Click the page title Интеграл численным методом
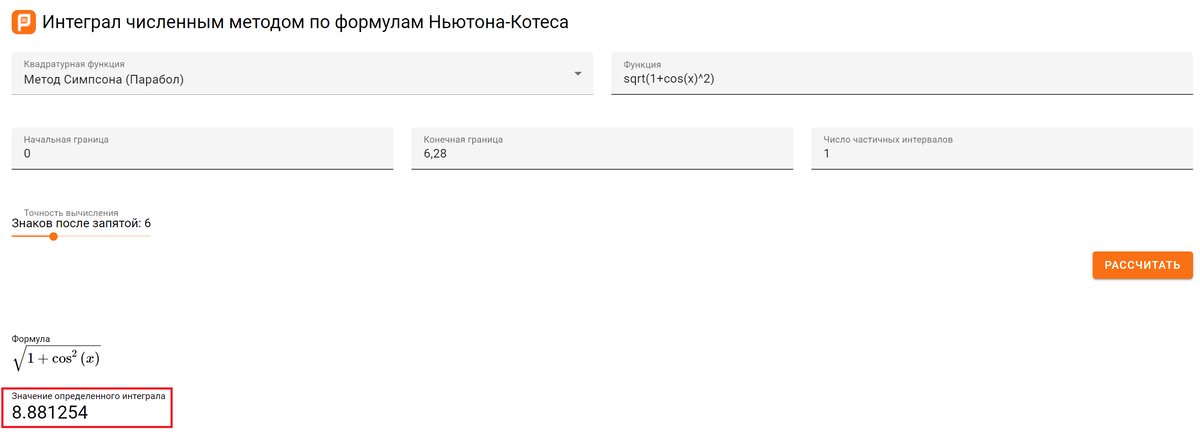Image resolution: width=1200 pixels, height=435 pixels. 305,21
